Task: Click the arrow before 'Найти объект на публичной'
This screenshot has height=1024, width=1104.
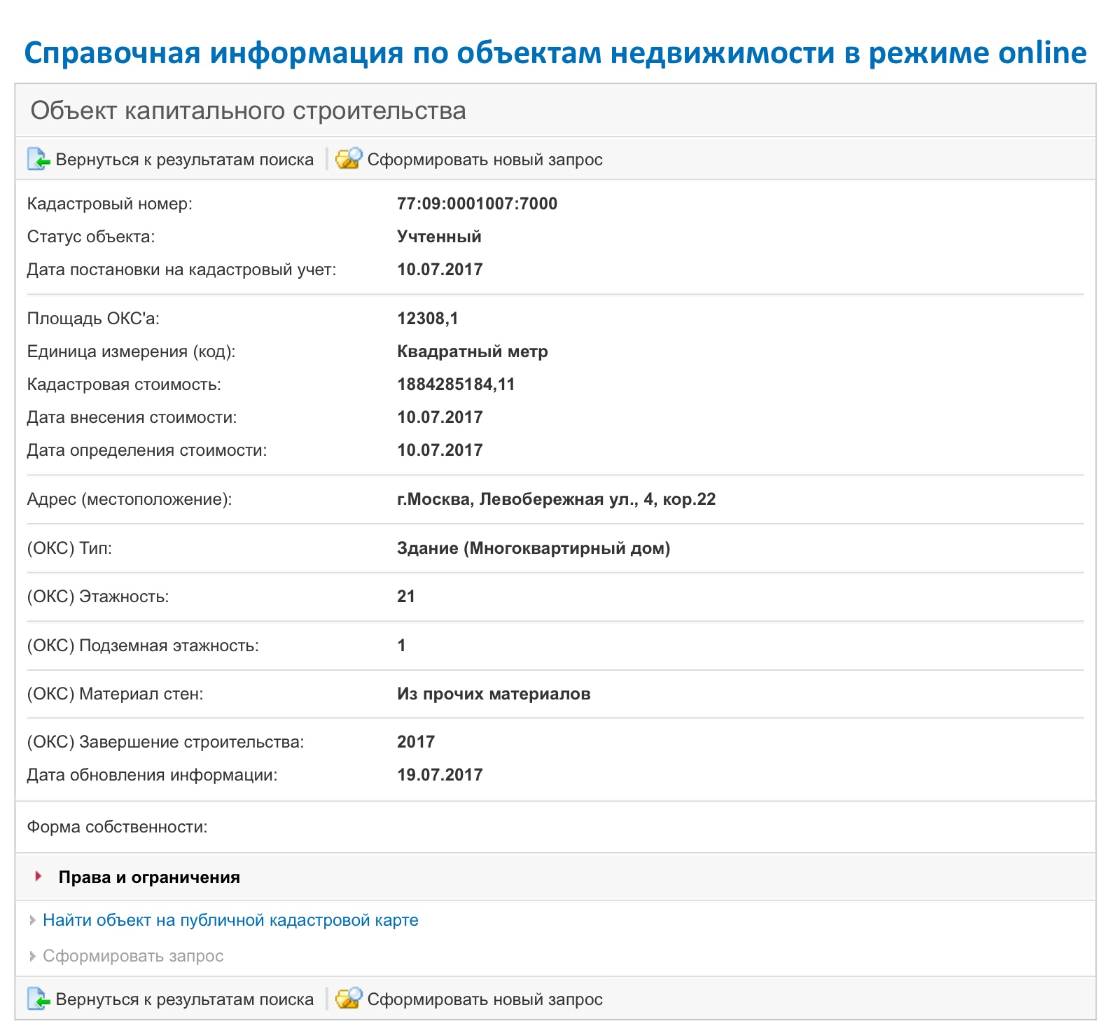Action: point(33,920)
